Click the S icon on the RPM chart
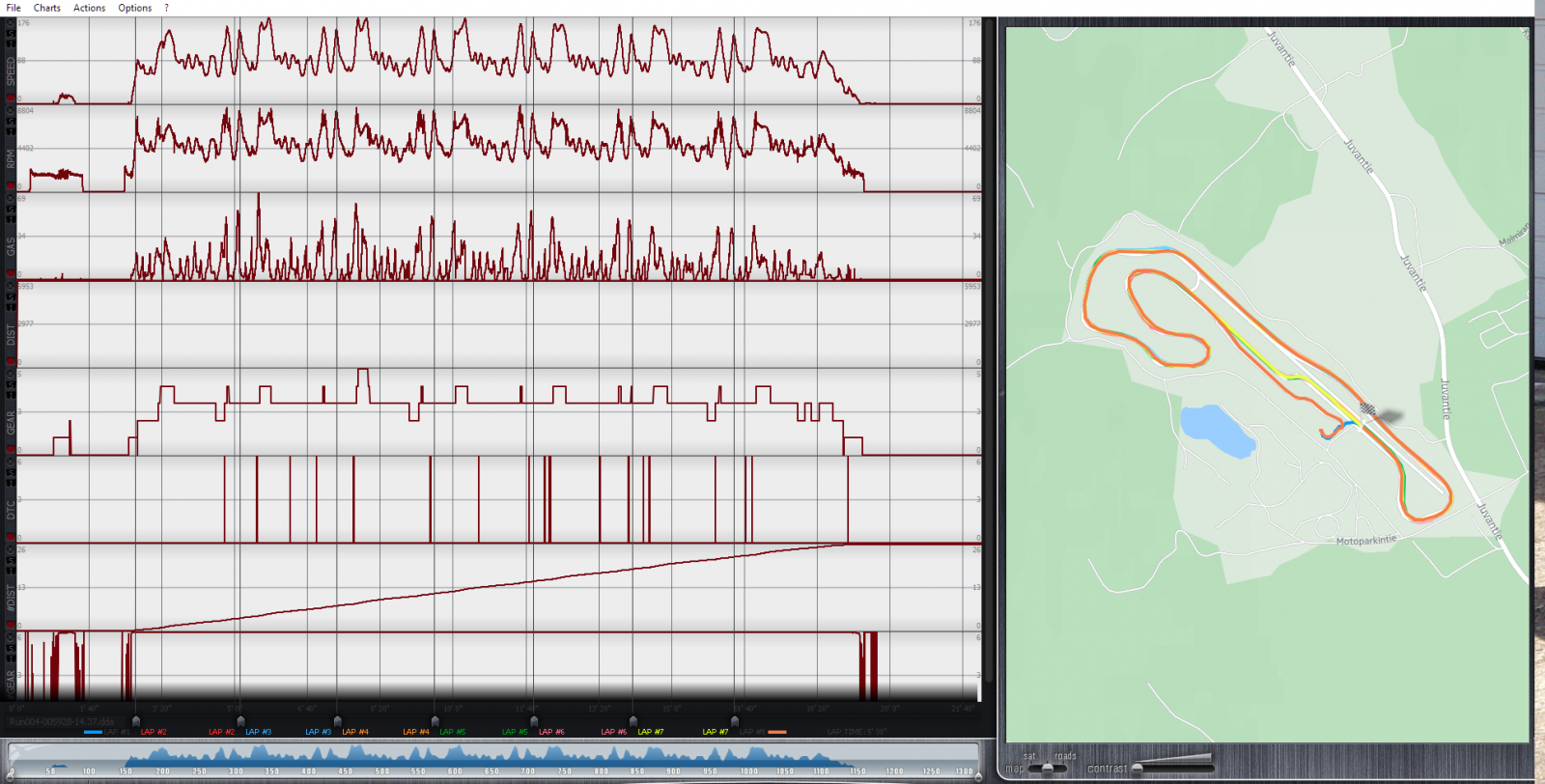 (11, 121)
